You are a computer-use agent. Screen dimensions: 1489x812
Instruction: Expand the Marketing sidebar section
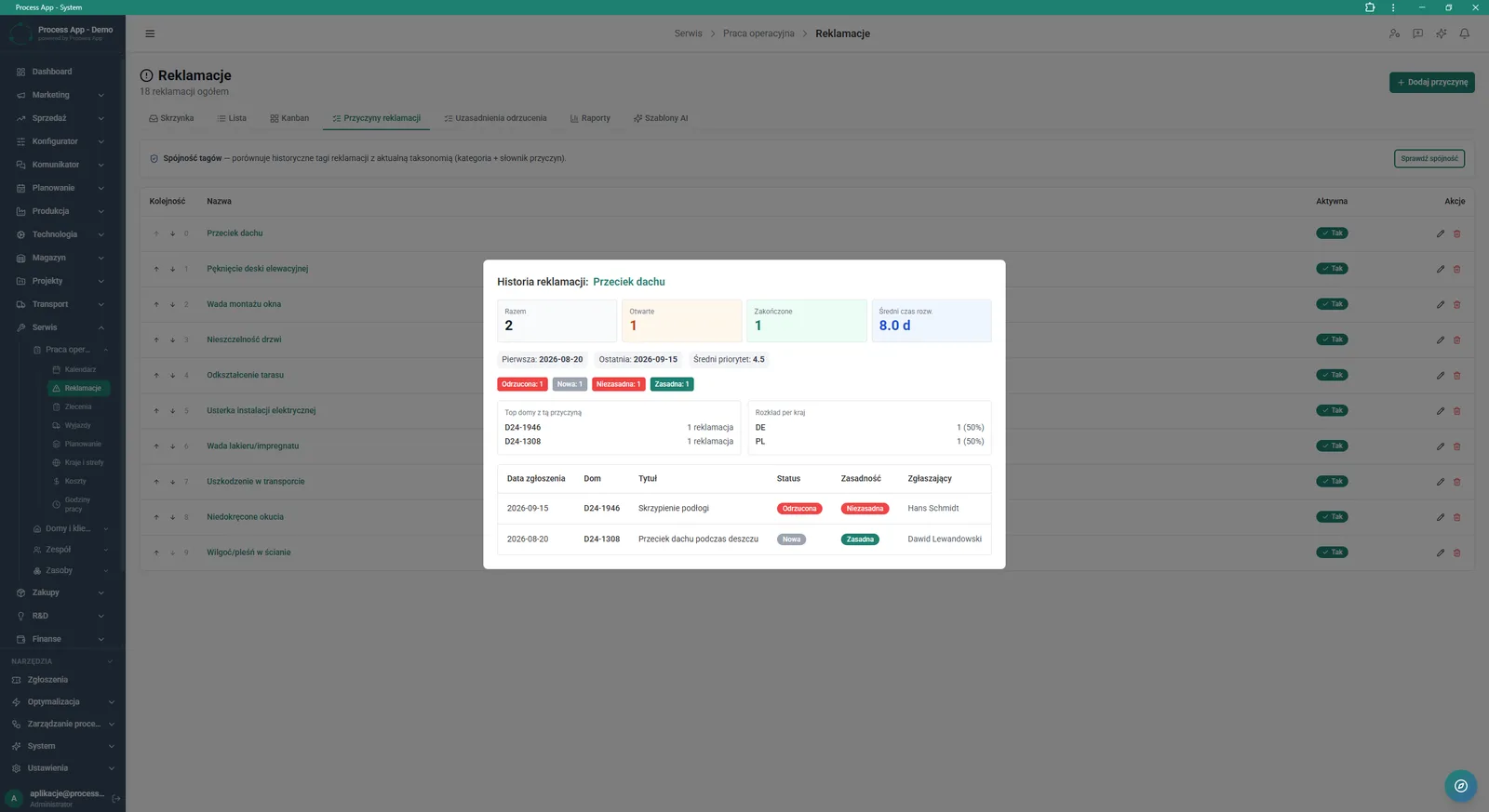[x=61, y=95]
